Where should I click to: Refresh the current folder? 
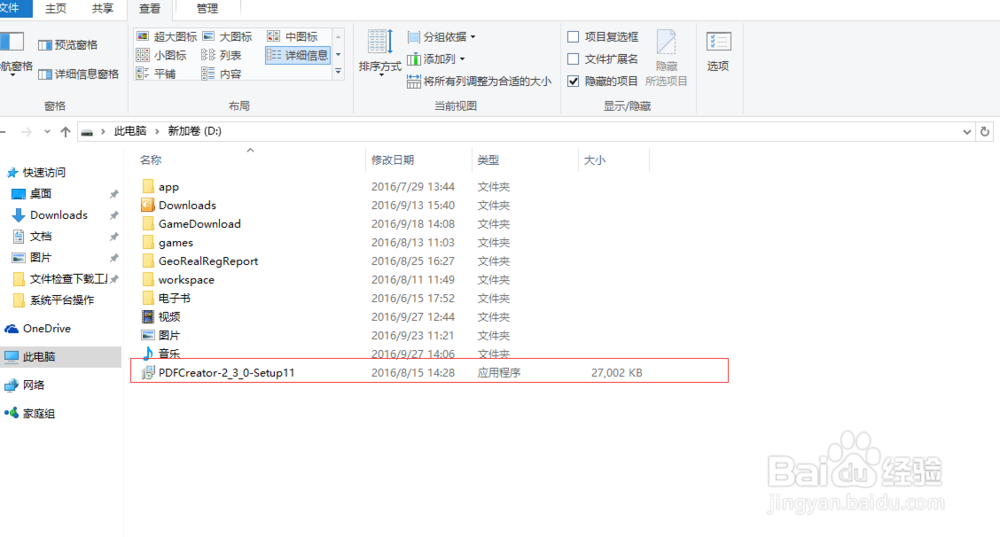[x=985, y=131]
